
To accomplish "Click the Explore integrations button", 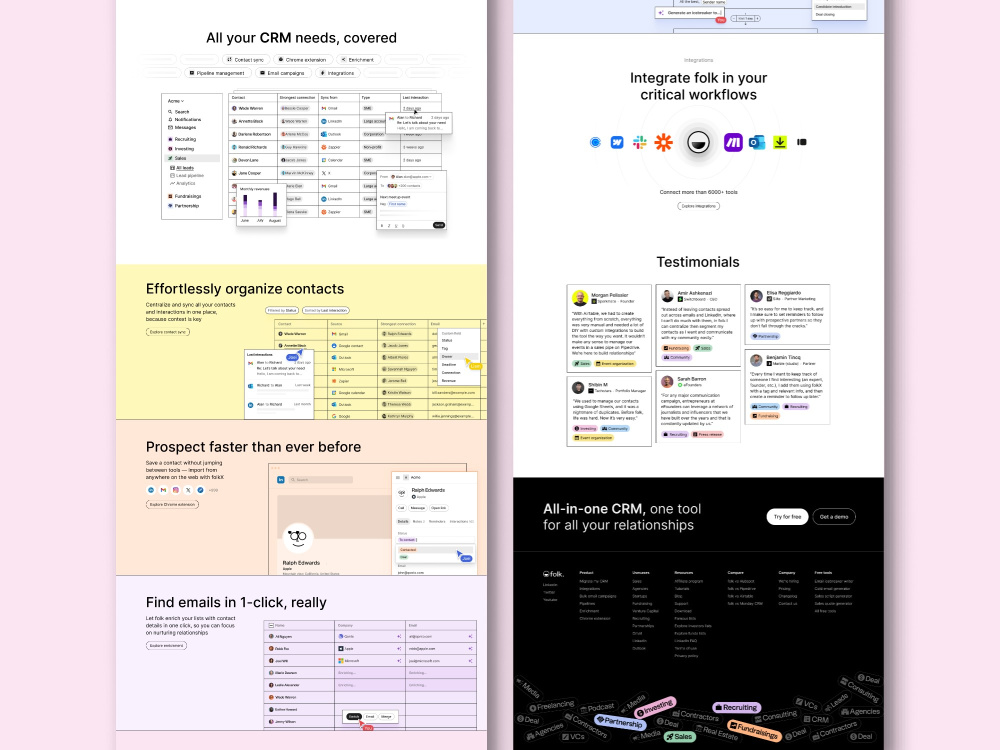I will [698, 206].
